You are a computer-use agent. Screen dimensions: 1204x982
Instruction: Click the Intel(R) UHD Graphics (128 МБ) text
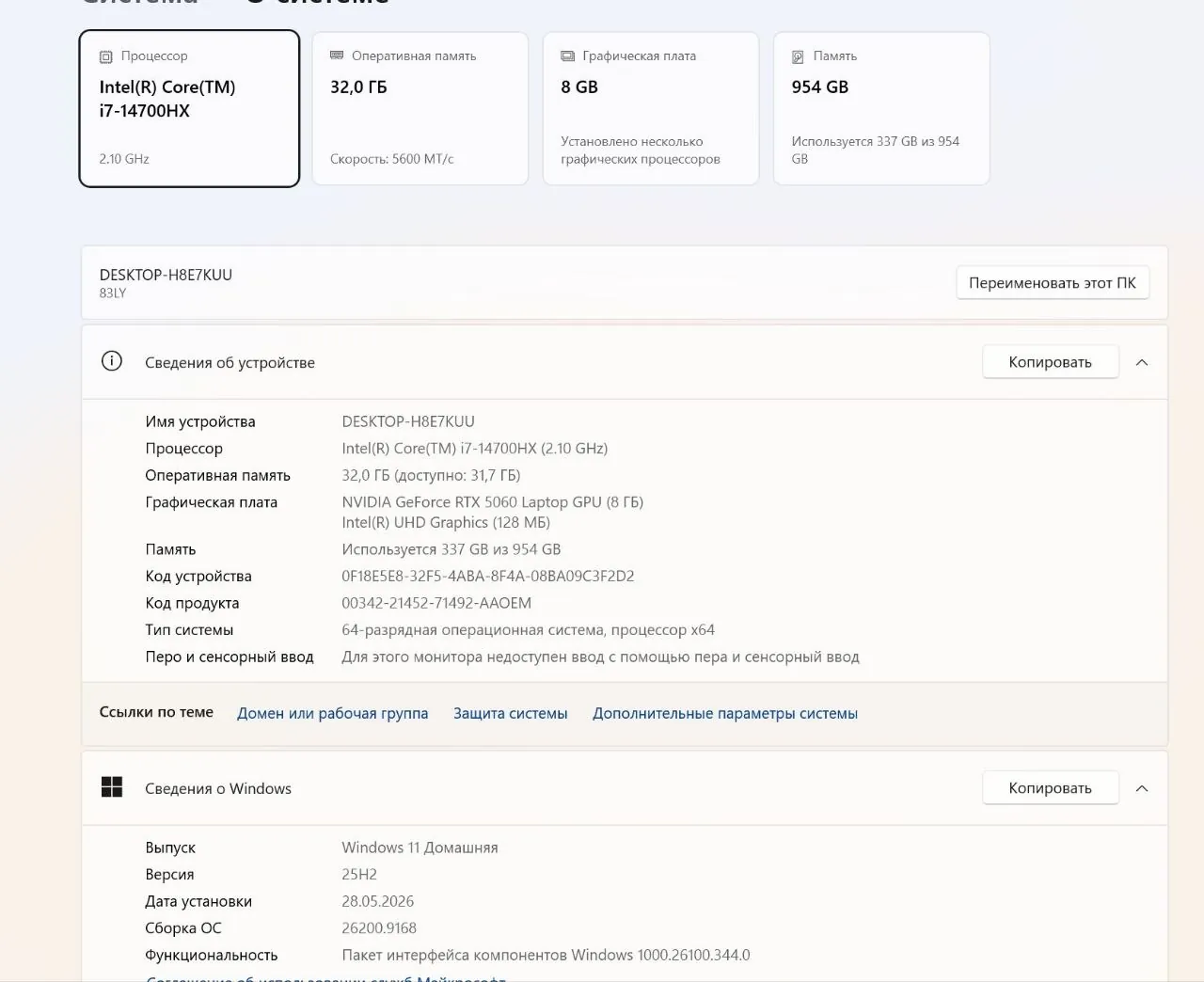(446, 522)
